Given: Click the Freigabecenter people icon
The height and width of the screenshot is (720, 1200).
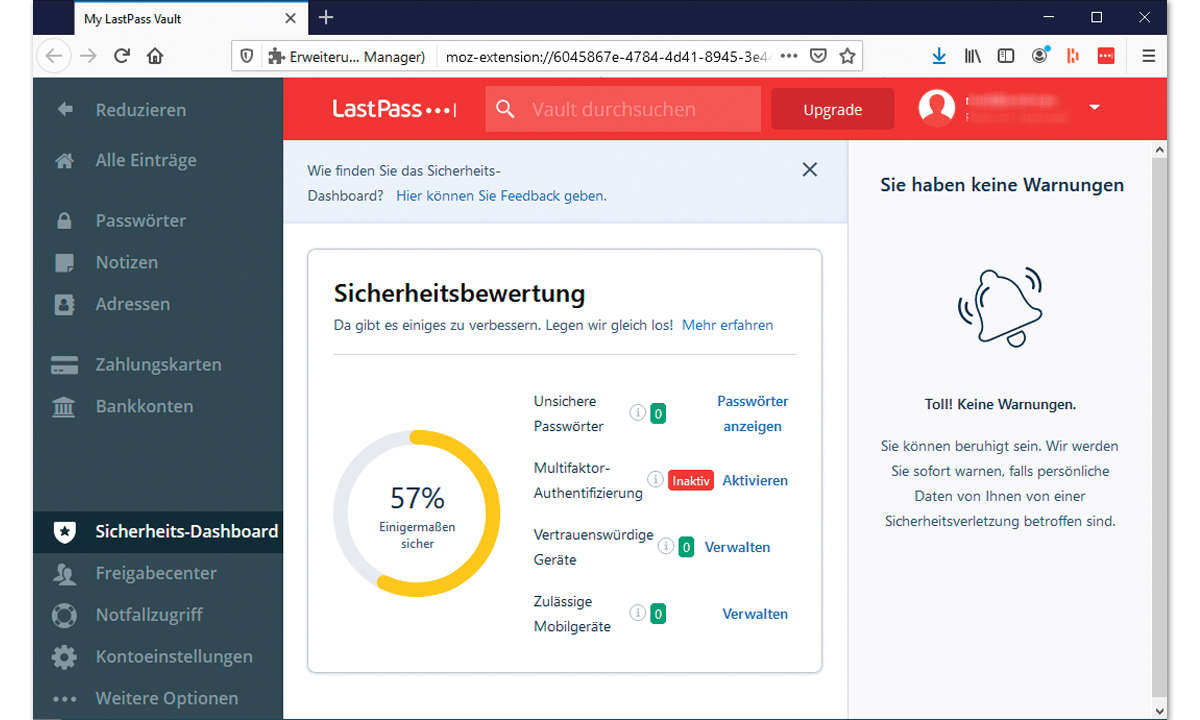Looking at the screenshot, I should (x=64, y=574).
